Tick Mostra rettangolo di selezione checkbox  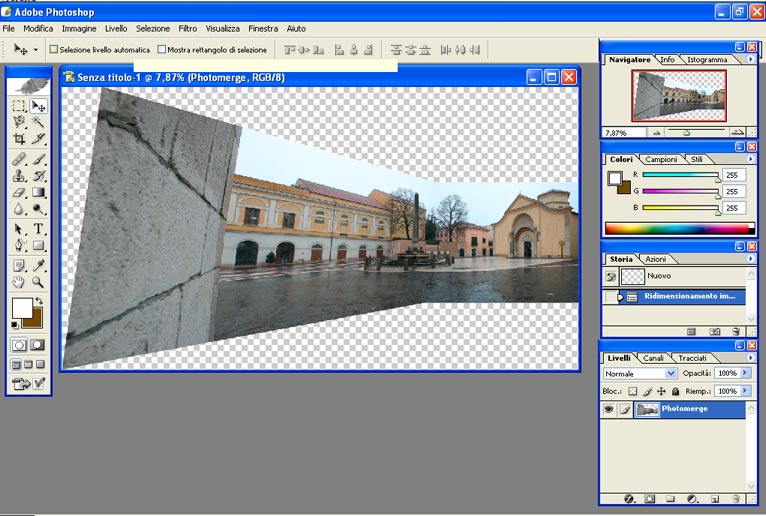tap(162, 49)
